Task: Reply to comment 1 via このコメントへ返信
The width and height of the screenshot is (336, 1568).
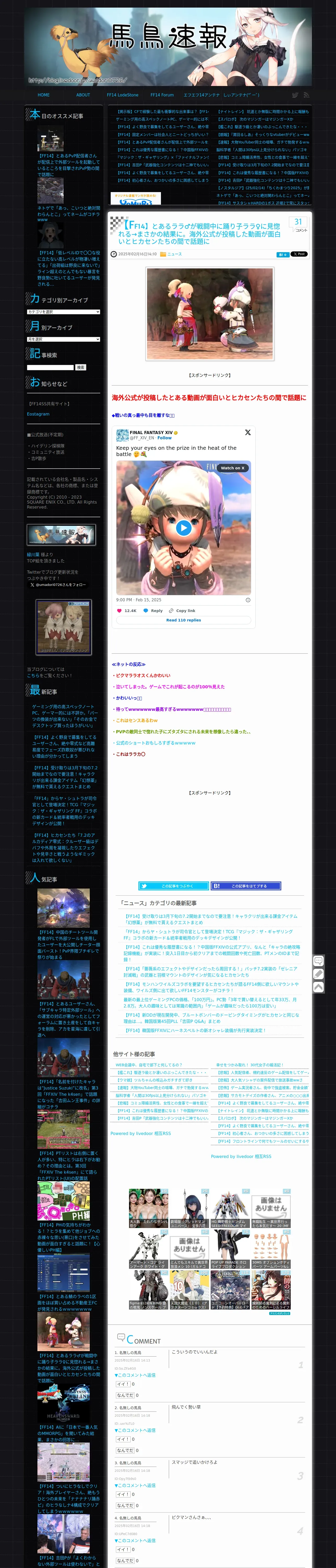Action: coord(135,1375)
